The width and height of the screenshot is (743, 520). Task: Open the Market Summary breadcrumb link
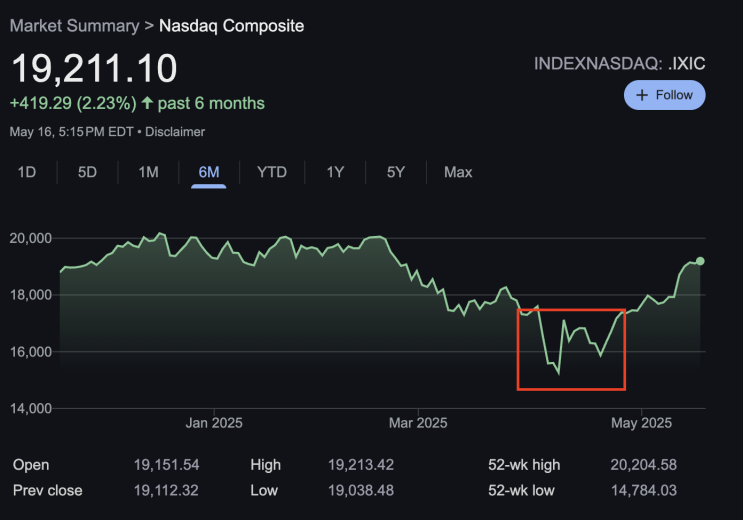[73, 24]
